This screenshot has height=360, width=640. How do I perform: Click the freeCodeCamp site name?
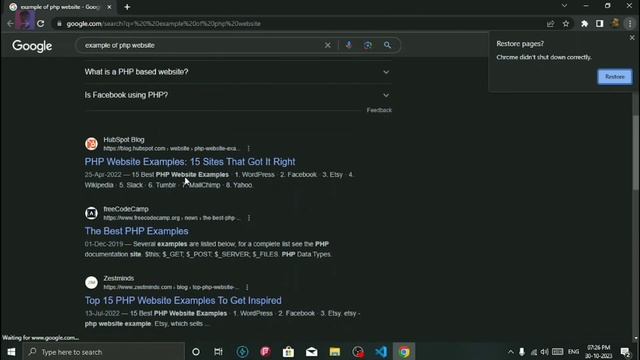(126, 209)
